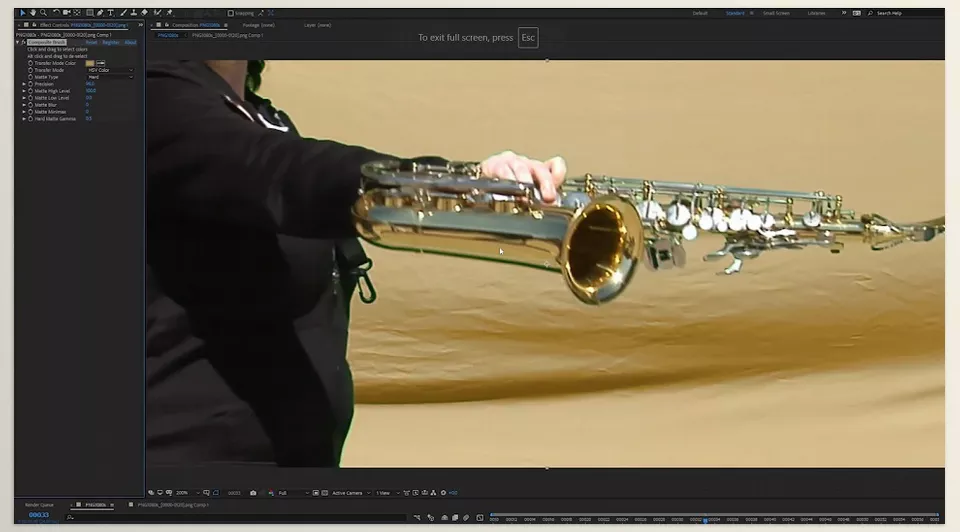Select the Puppet Pin tool
Image resolution: width=960 pixels, height=532 pixels.
[169, 13]
